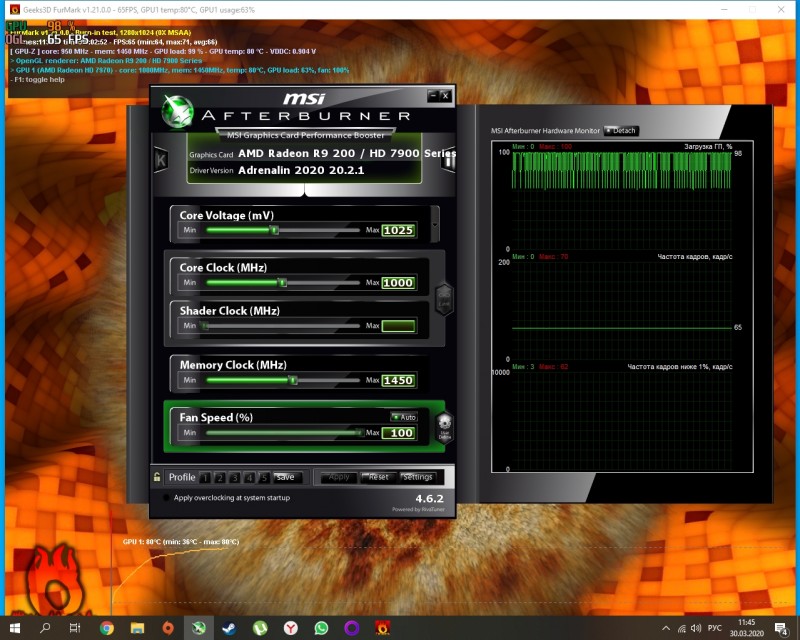Click the Fan Speed slider handle
The width and height of the screenshot is (800, 640).
point(360,433)
